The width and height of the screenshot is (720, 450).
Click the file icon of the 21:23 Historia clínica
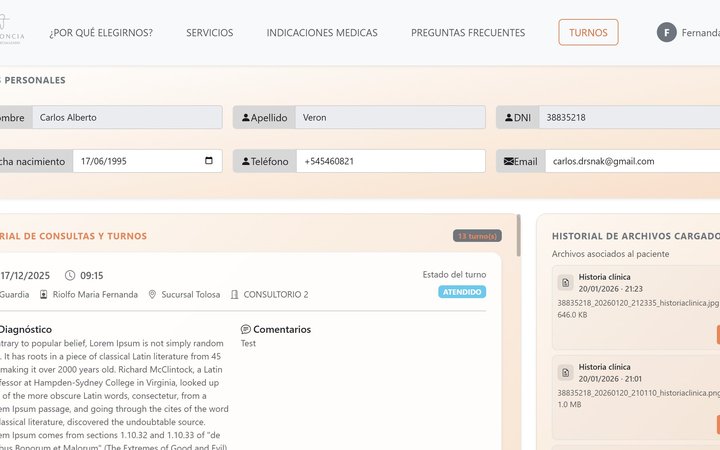tap(565, 283)
